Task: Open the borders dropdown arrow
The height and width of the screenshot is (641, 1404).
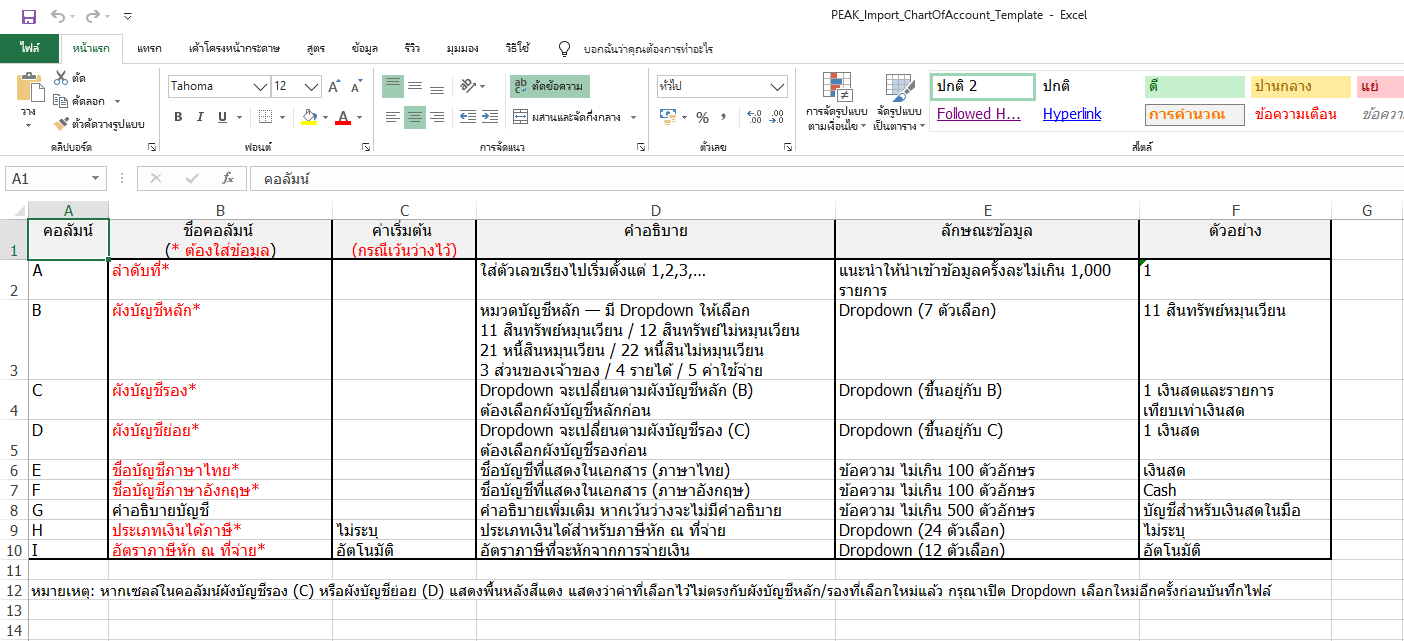Action: click(x=285, y=117)
